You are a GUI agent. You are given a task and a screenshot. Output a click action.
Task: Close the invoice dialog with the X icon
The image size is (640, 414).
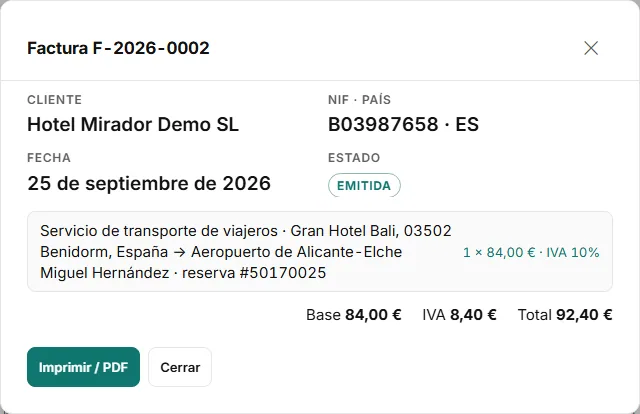click(x=591, y=48)
